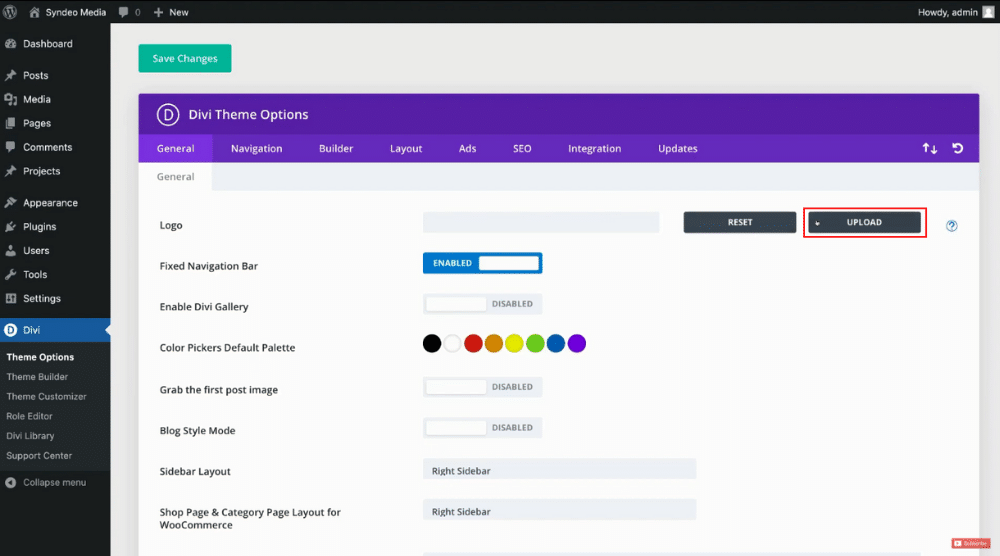This screenshot has height=556, width=1000.
Task: Click Howdy, admin account link
Action: [948, 12]
